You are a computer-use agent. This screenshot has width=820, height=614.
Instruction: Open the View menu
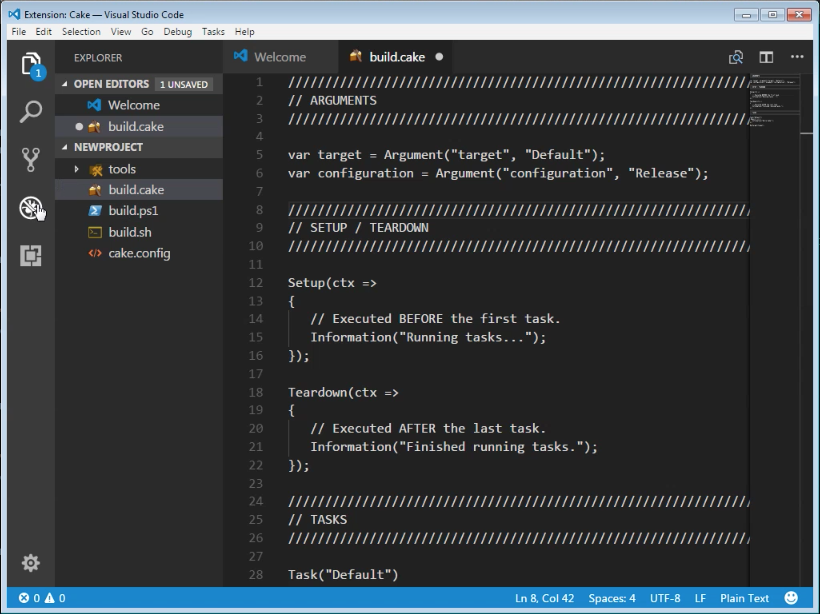pyautogui.click(x=121, y=31)
